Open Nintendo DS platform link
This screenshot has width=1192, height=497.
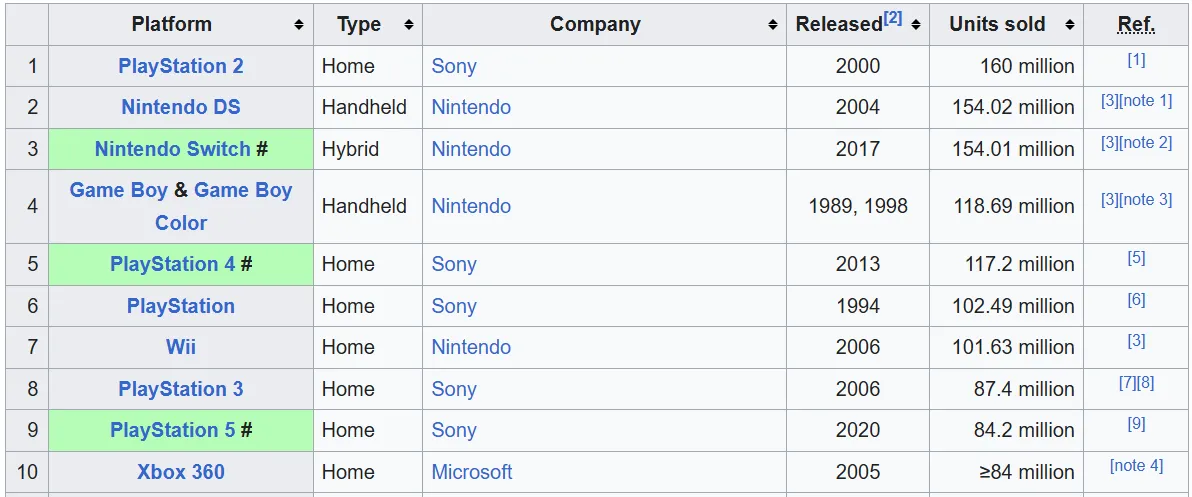coord(181,107)
